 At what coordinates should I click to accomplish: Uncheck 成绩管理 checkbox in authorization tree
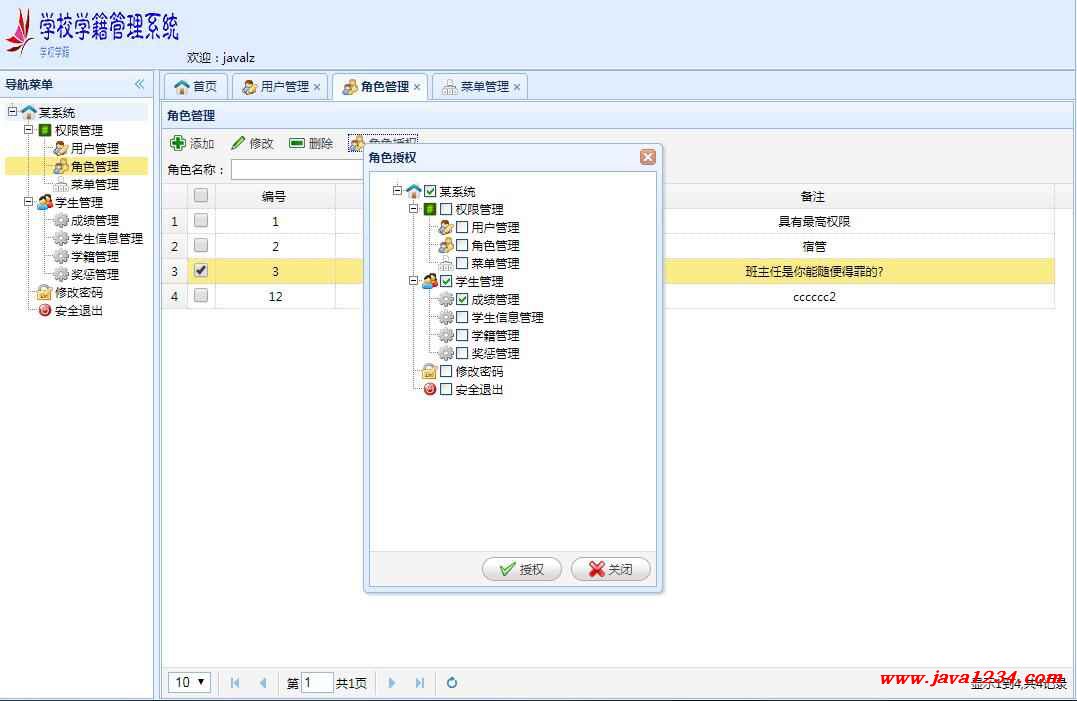(462, 299)
